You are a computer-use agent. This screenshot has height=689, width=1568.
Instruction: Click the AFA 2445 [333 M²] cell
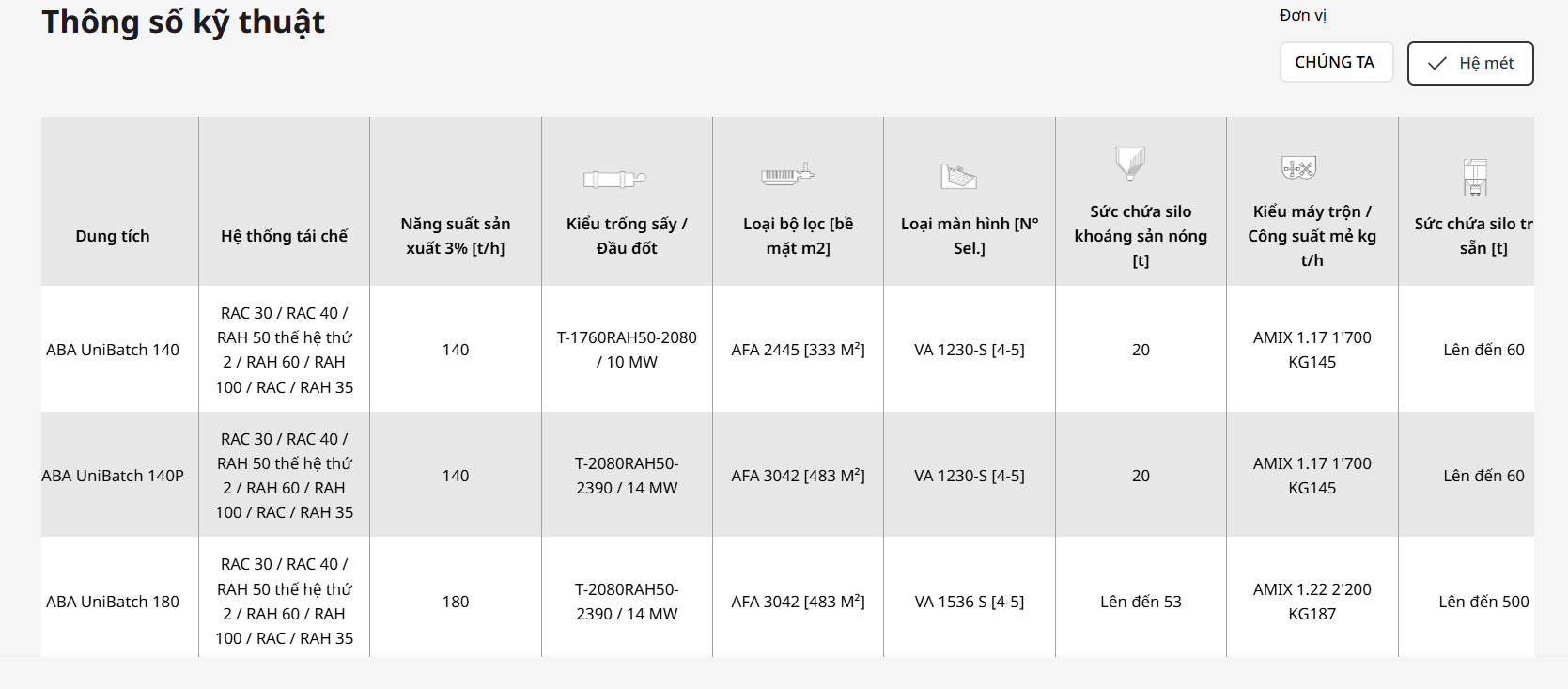(x=798, y=350)
